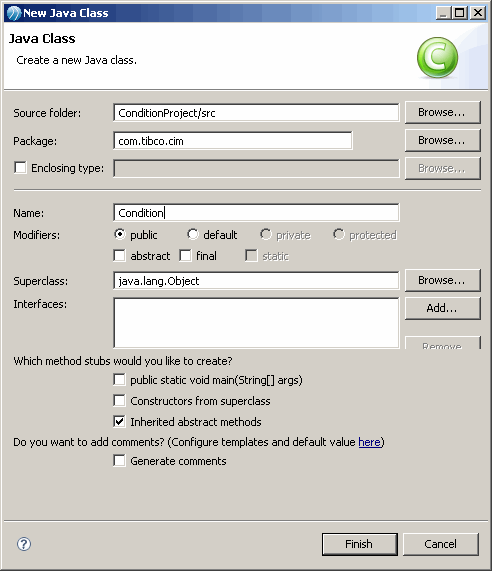Enable Generate comments checkbox
The width and height of the screenshot is (492, 571).
click(x=119, y=460)
